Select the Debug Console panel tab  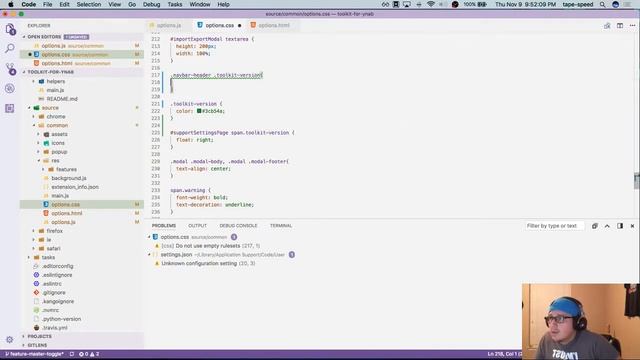[x=238, y=226]
